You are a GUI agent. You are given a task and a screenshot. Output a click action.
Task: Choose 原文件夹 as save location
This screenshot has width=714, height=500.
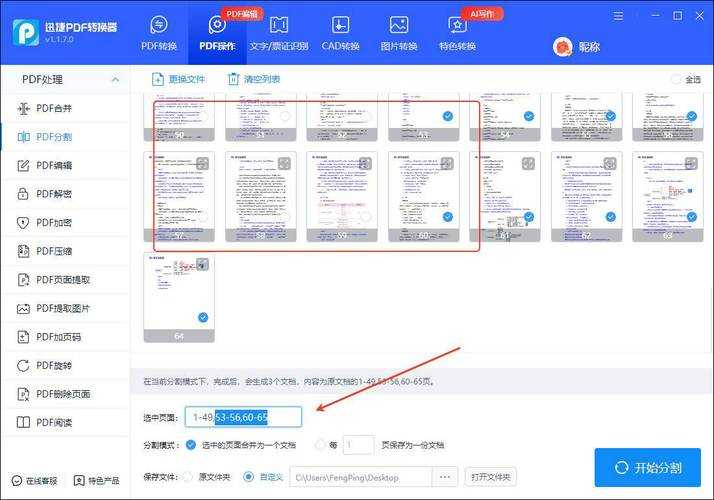(x=188, y=477)
